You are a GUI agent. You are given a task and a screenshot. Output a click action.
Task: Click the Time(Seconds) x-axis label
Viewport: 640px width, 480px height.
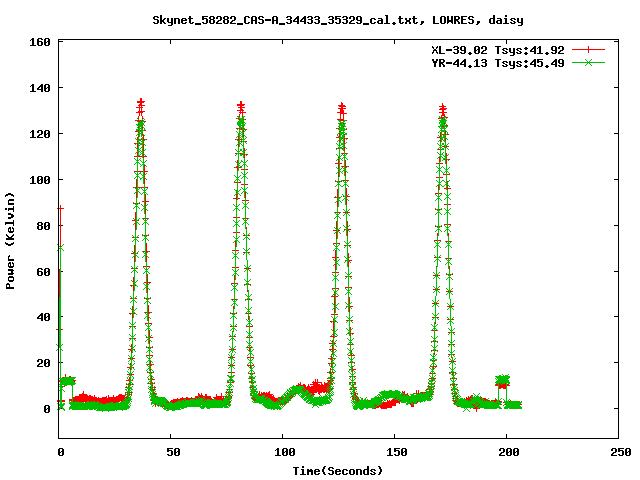338,471
